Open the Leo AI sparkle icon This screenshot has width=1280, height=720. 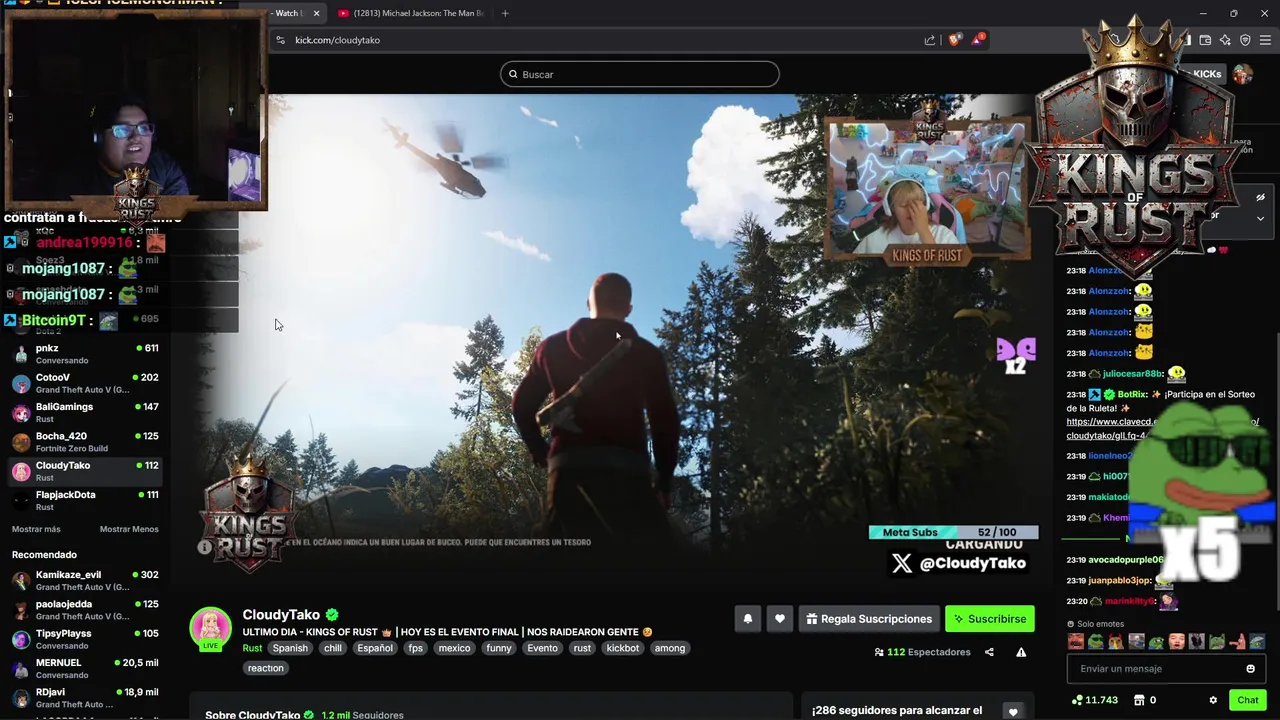pos(1225,40)
